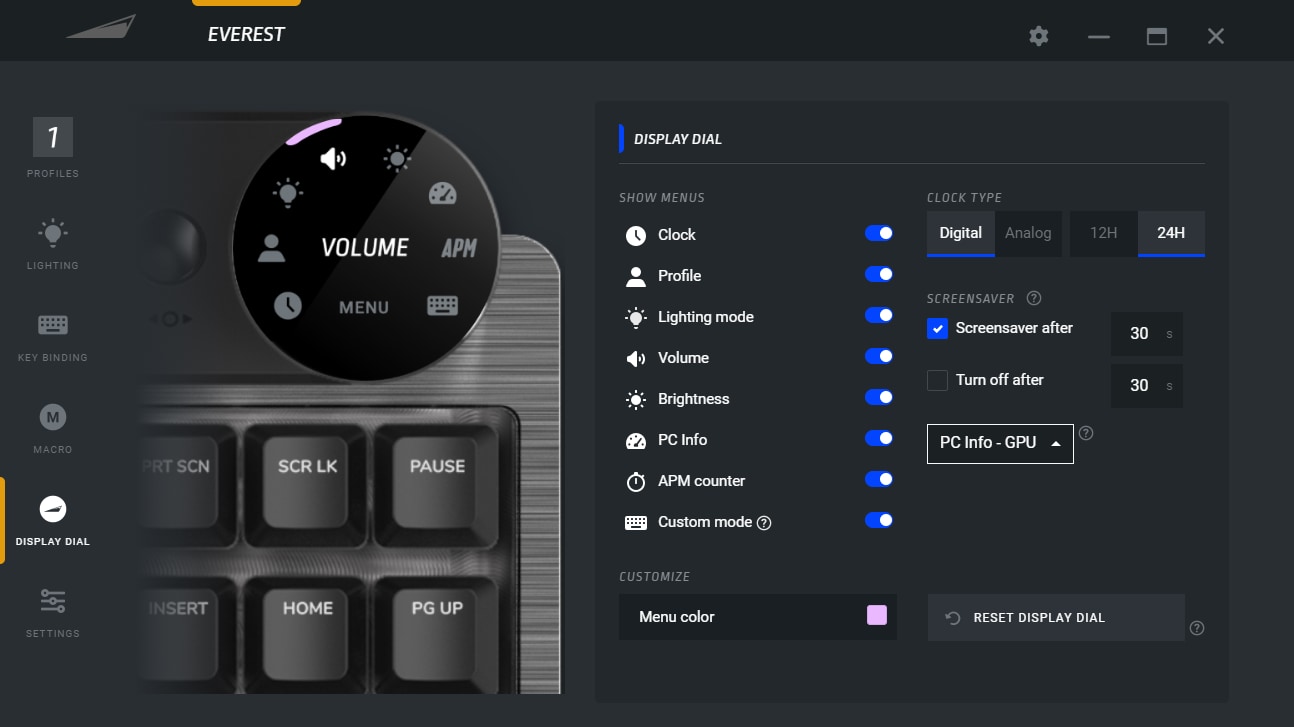This screenshot has width=1294, height=727.
Task: Click the Custom mode help icon
Action: tap(764, 523)
